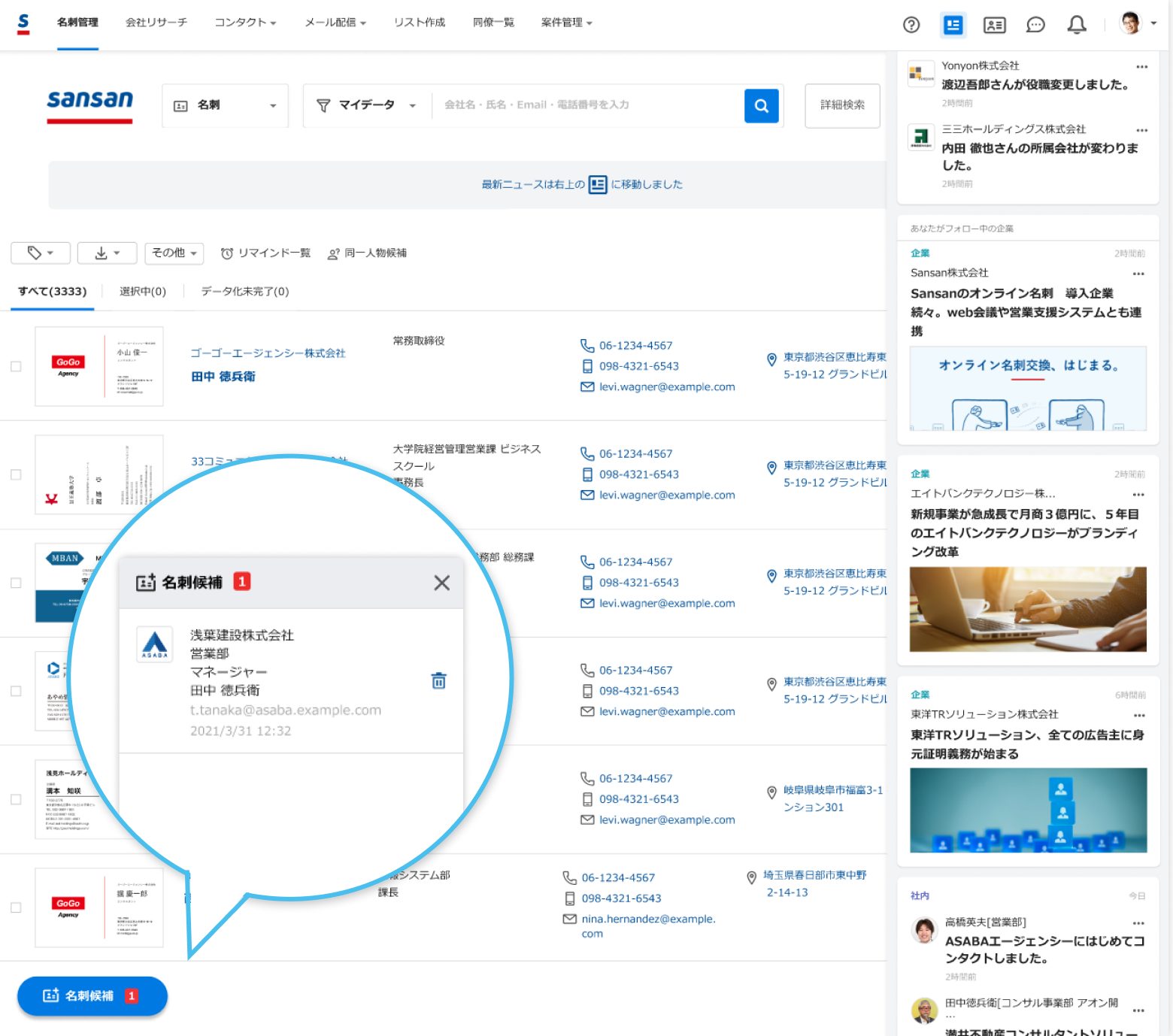Image resolution: width=1173 pixels, height=1036 pixels.
Task: Click Yonyon株式会社 company logo icon
Action: coord(921,74)
